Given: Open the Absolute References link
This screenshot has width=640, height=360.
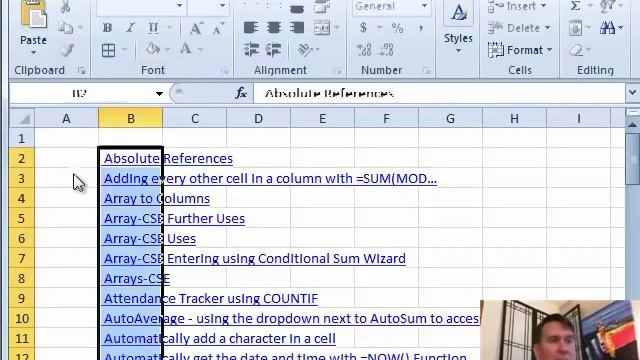Looking at the screenshot, I should [x=168, y=158].
